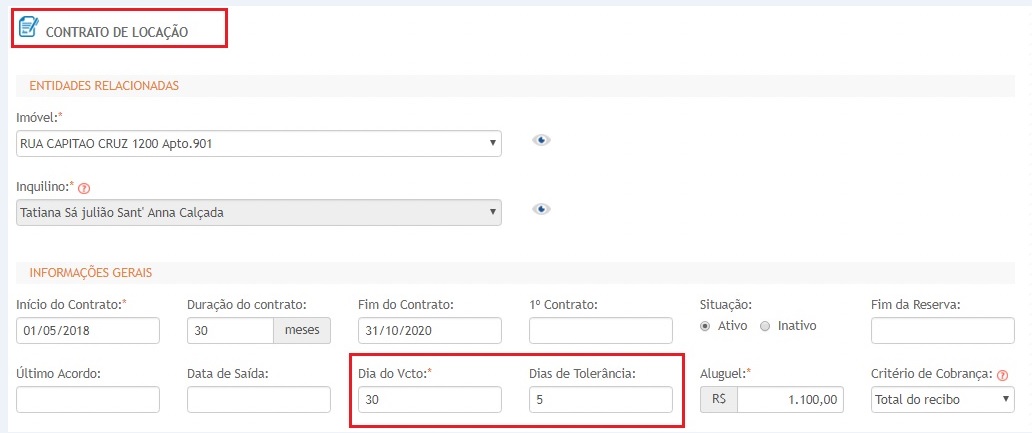Click the Entidades Relacionadas section header
The width and height of the screenshot is (1032, 433).
(104, 86)
